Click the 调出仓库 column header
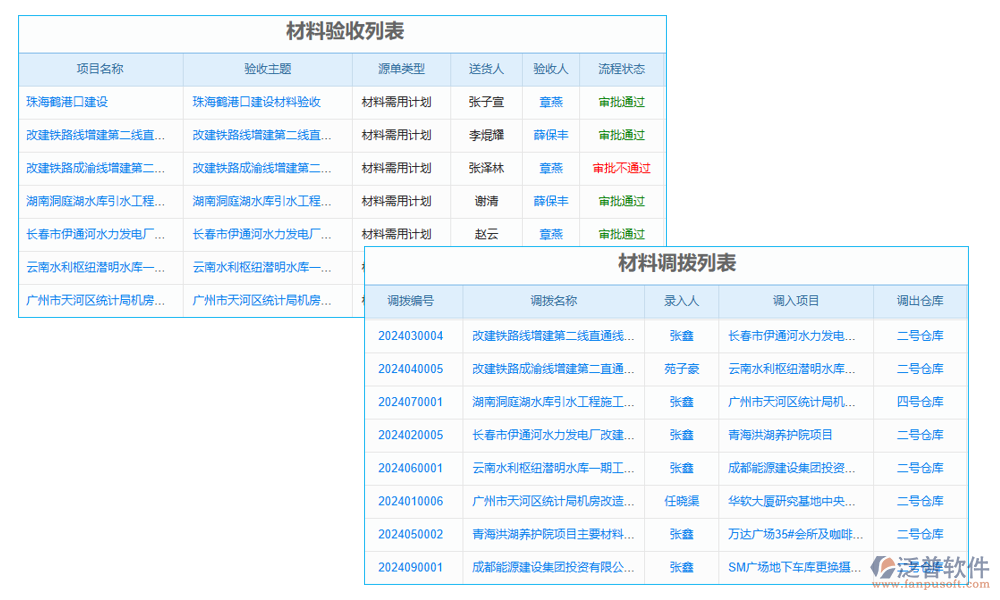This screenshot has width=1000, height=600. [921, 301]
